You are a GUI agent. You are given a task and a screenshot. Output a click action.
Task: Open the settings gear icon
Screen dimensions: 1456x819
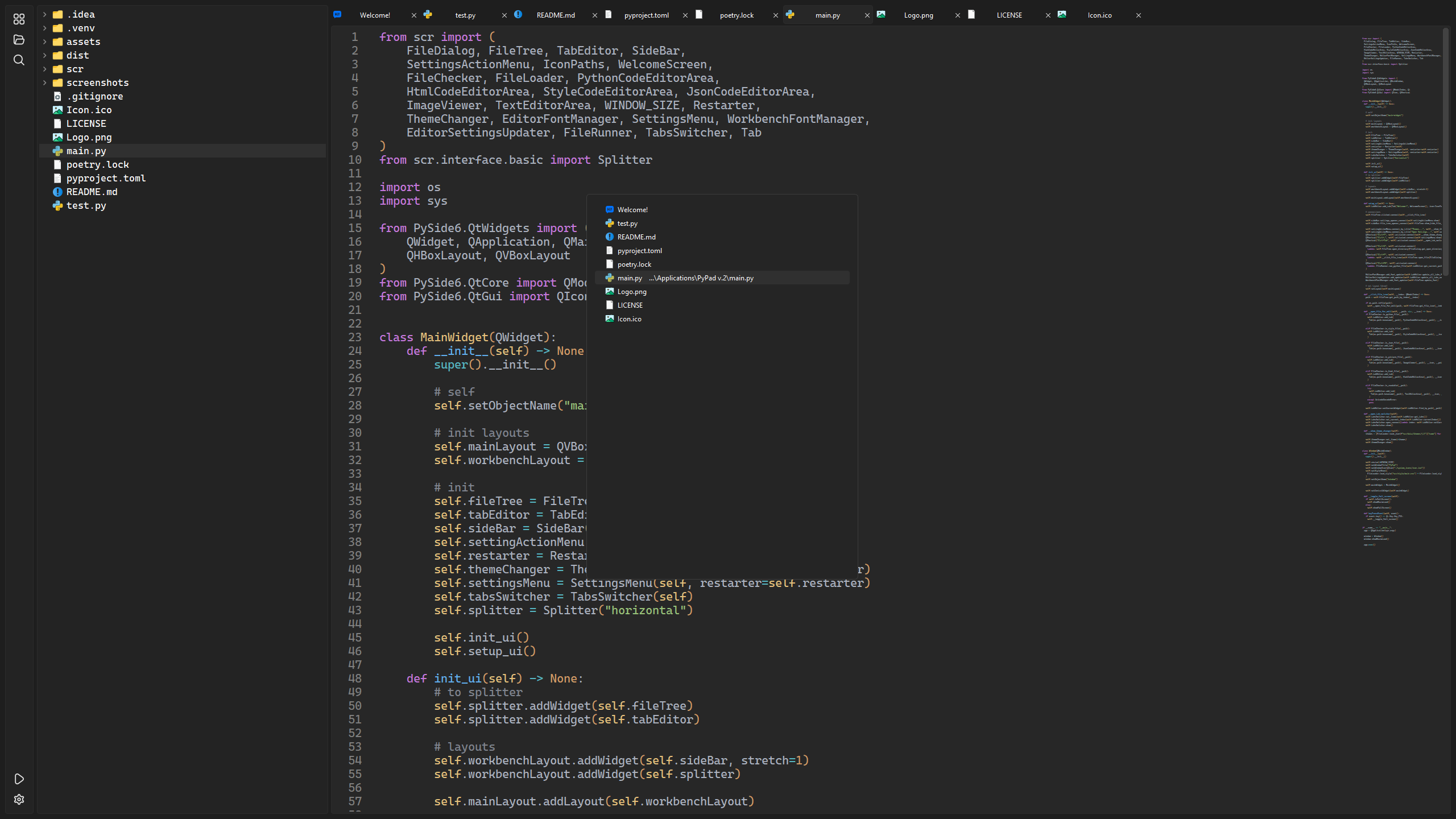coord(19,799)
